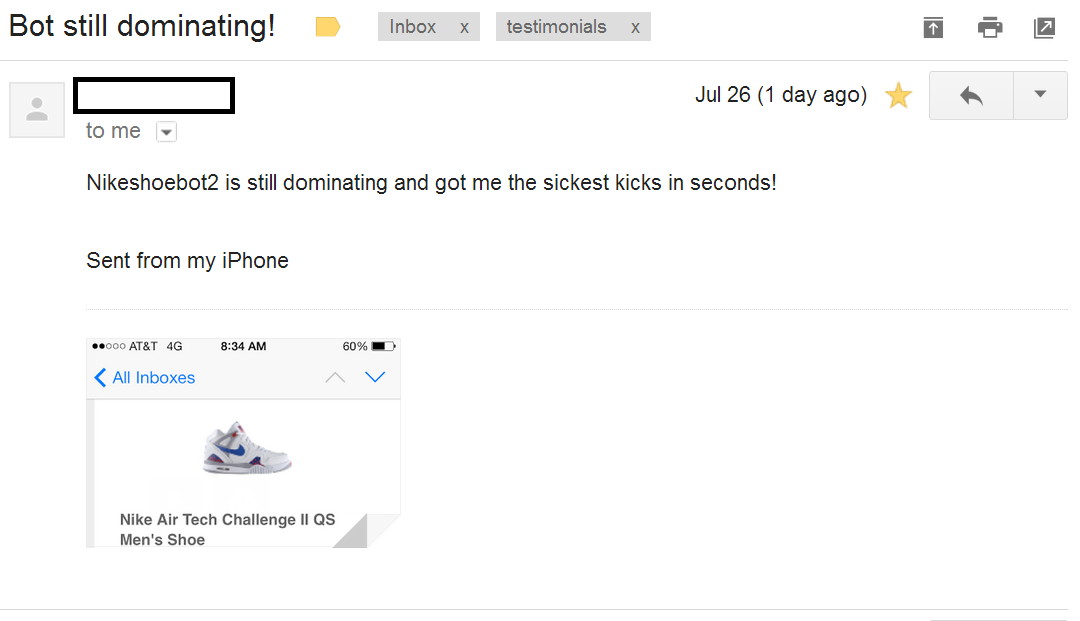Reply with the arrow button

pyautogui.click(x=971, y=96)
